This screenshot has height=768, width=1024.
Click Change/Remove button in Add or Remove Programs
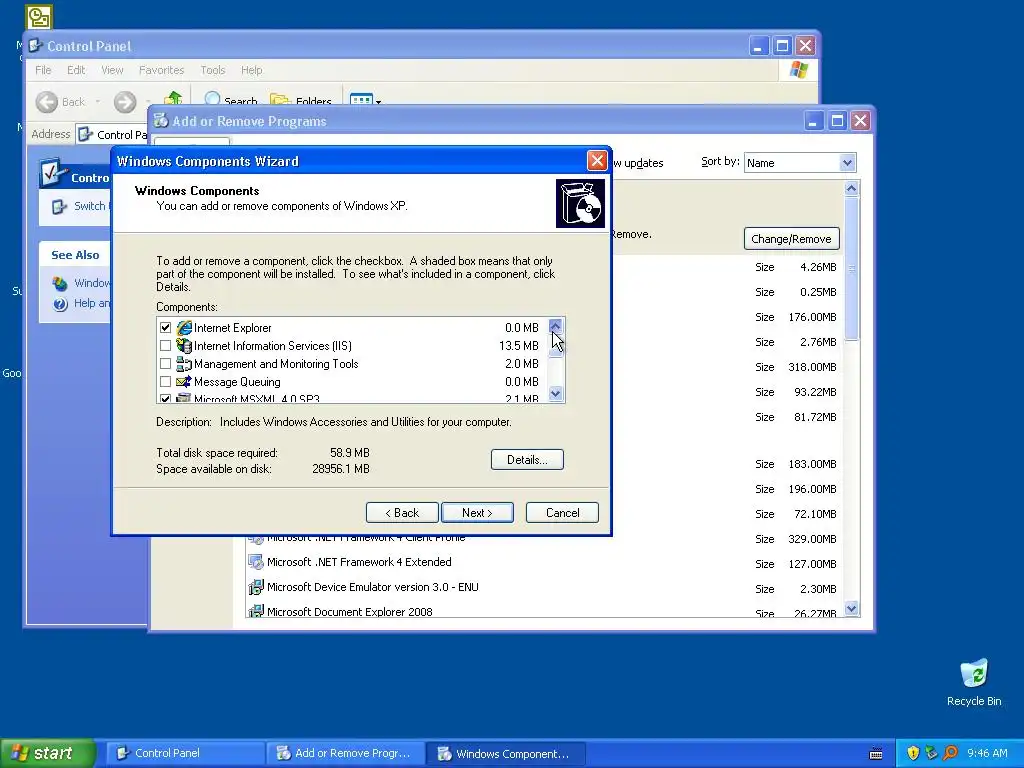click(x=792, y=239)
